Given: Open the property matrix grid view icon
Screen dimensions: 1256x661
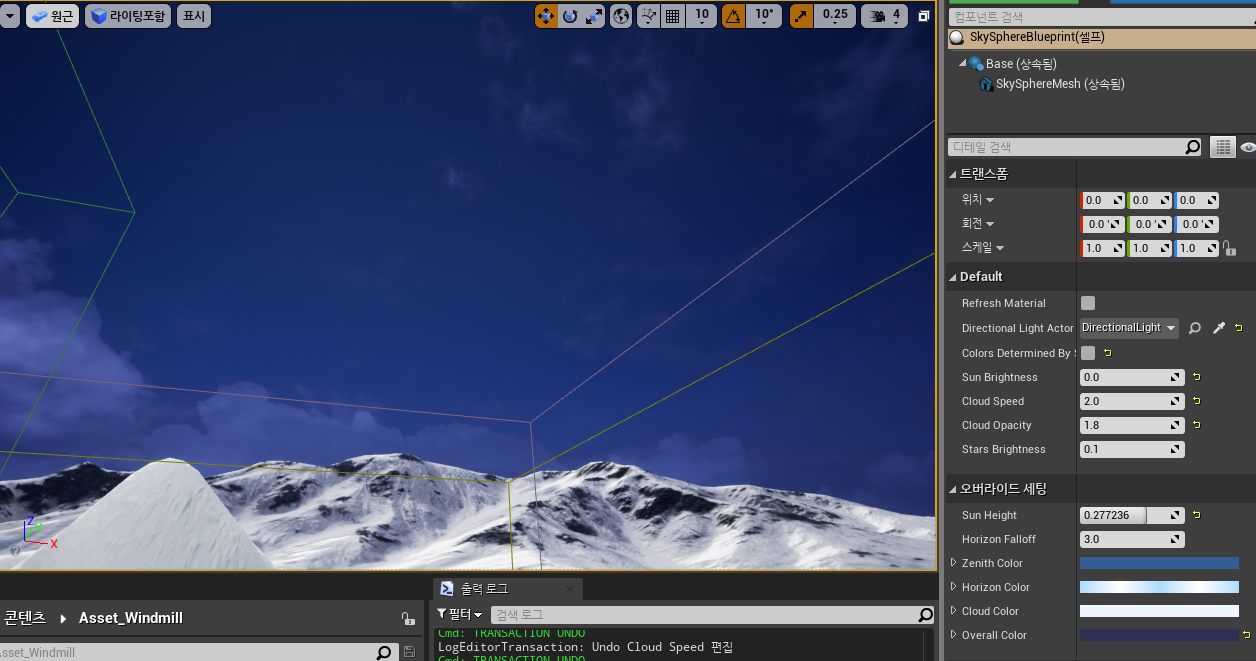Looking at the screenshot, I should (1222, 147).
